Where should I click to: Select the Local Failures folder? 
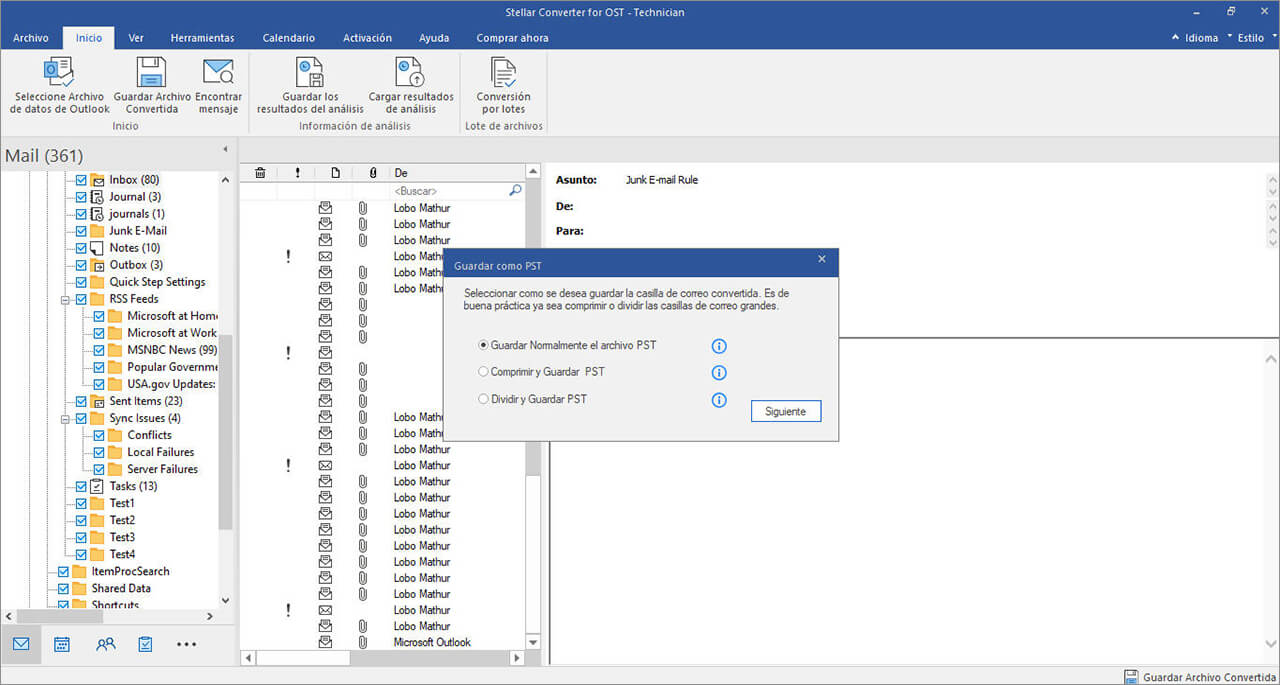point(161,452)
